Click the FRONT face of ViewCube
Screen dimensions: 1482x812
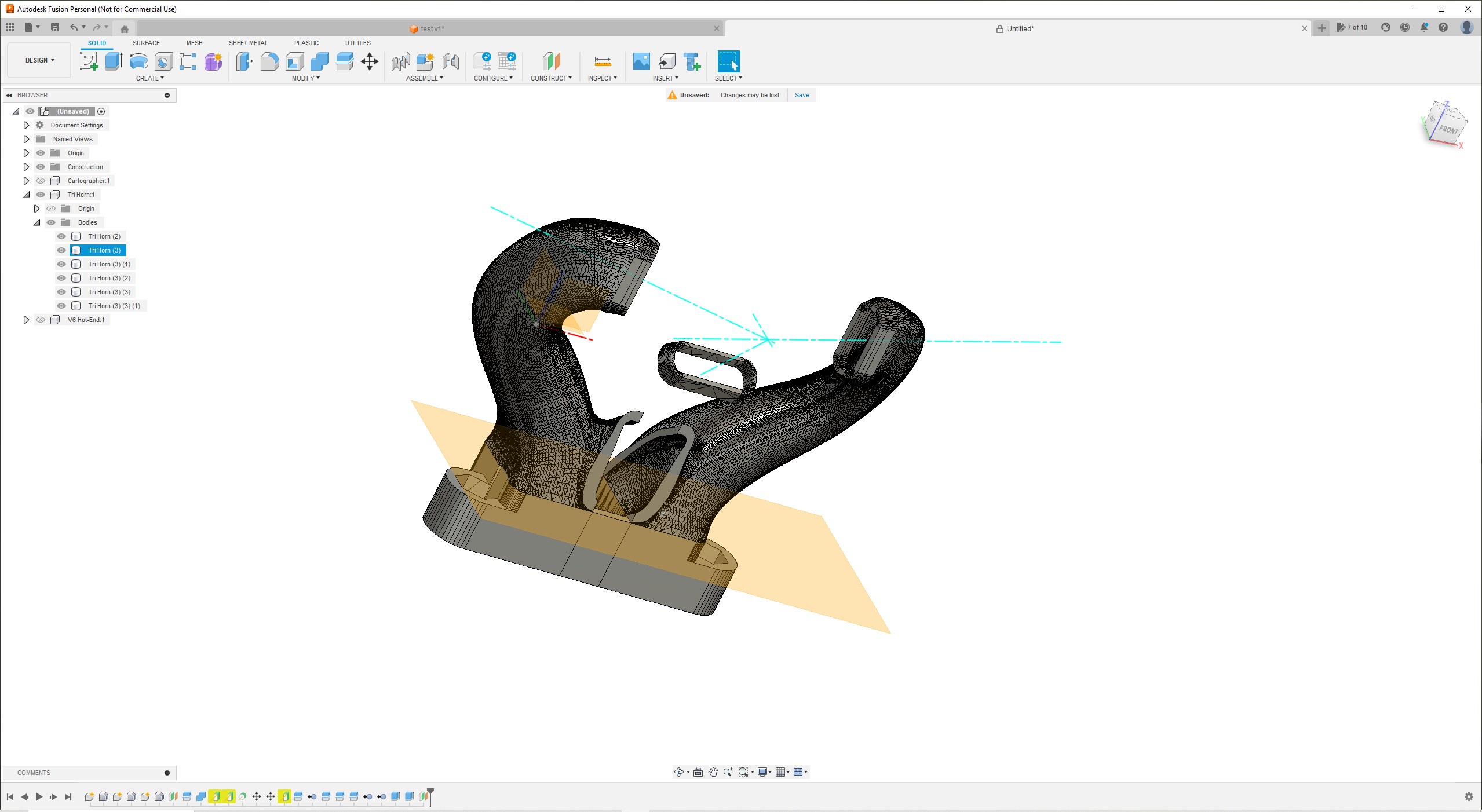[1448, 129]
